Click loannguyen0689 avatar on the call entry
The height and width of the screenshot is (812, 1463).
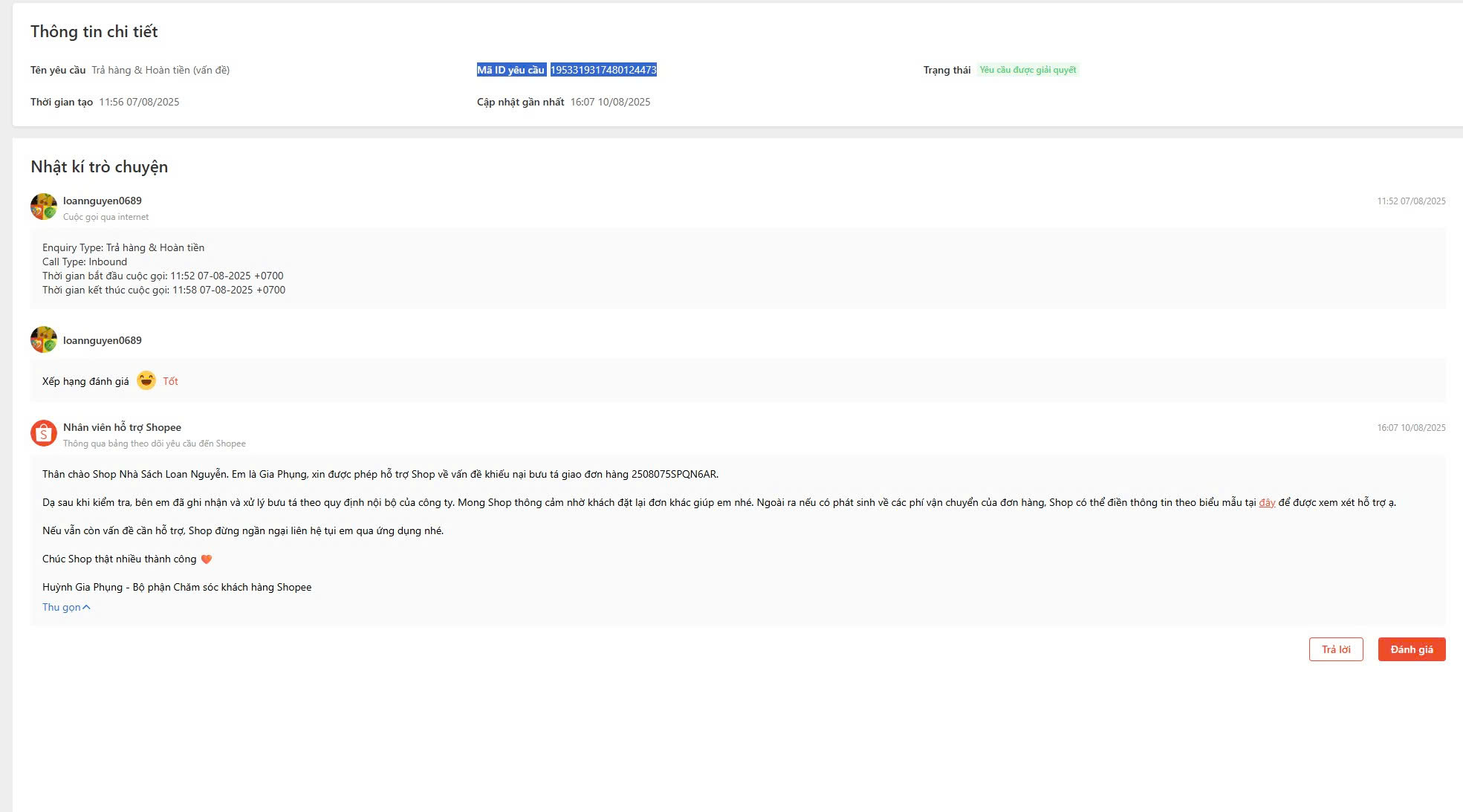point(44,207)
